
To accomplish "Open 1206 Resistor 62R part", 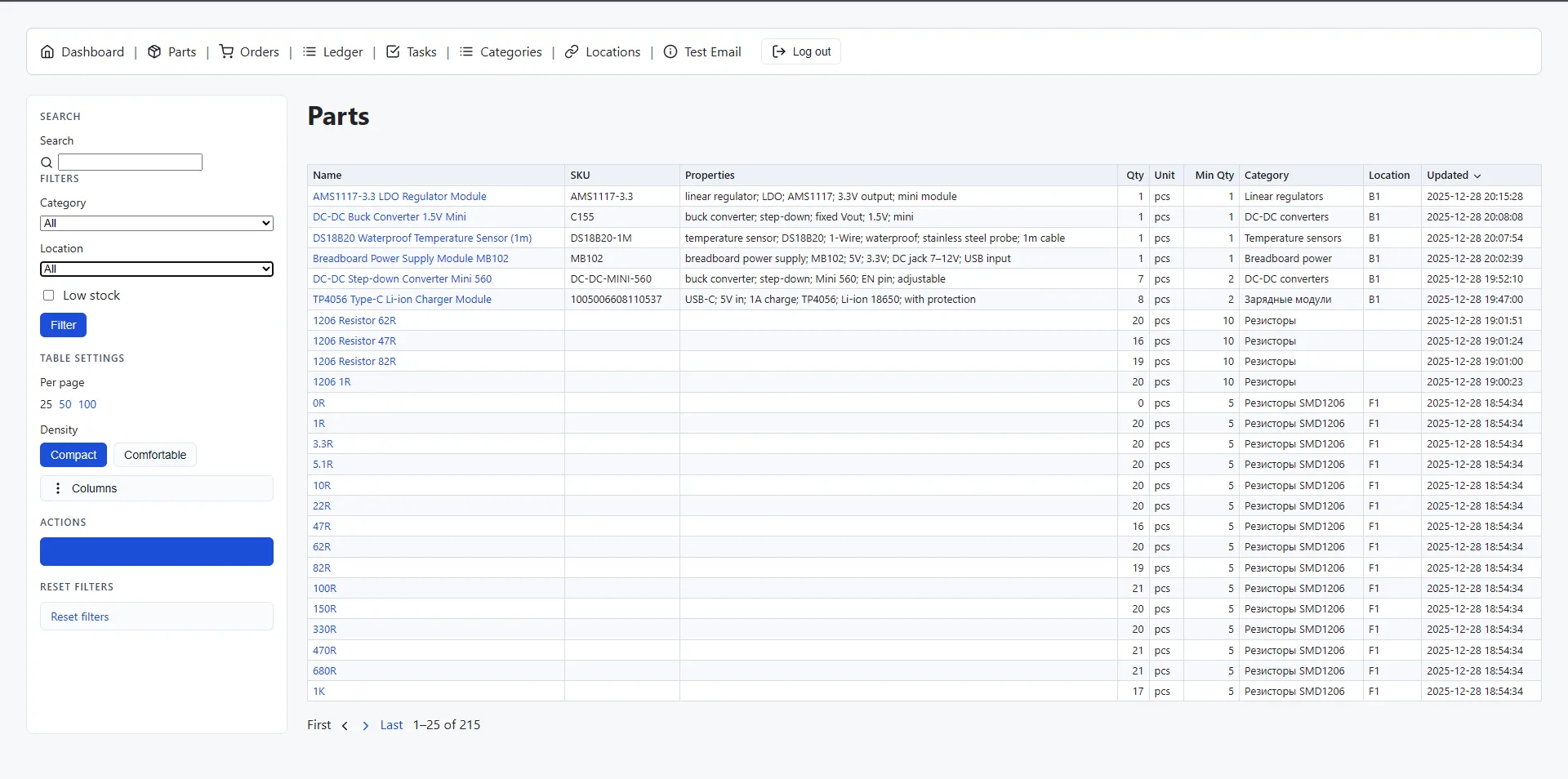I will 354,321.
